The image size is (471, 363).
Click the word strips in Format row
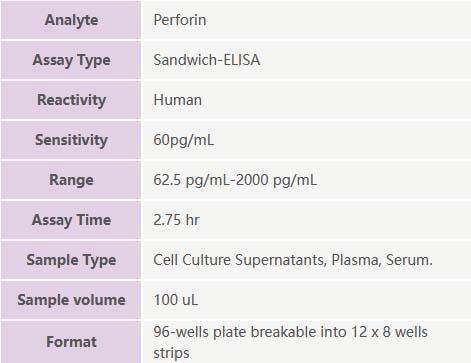[171, 353]
